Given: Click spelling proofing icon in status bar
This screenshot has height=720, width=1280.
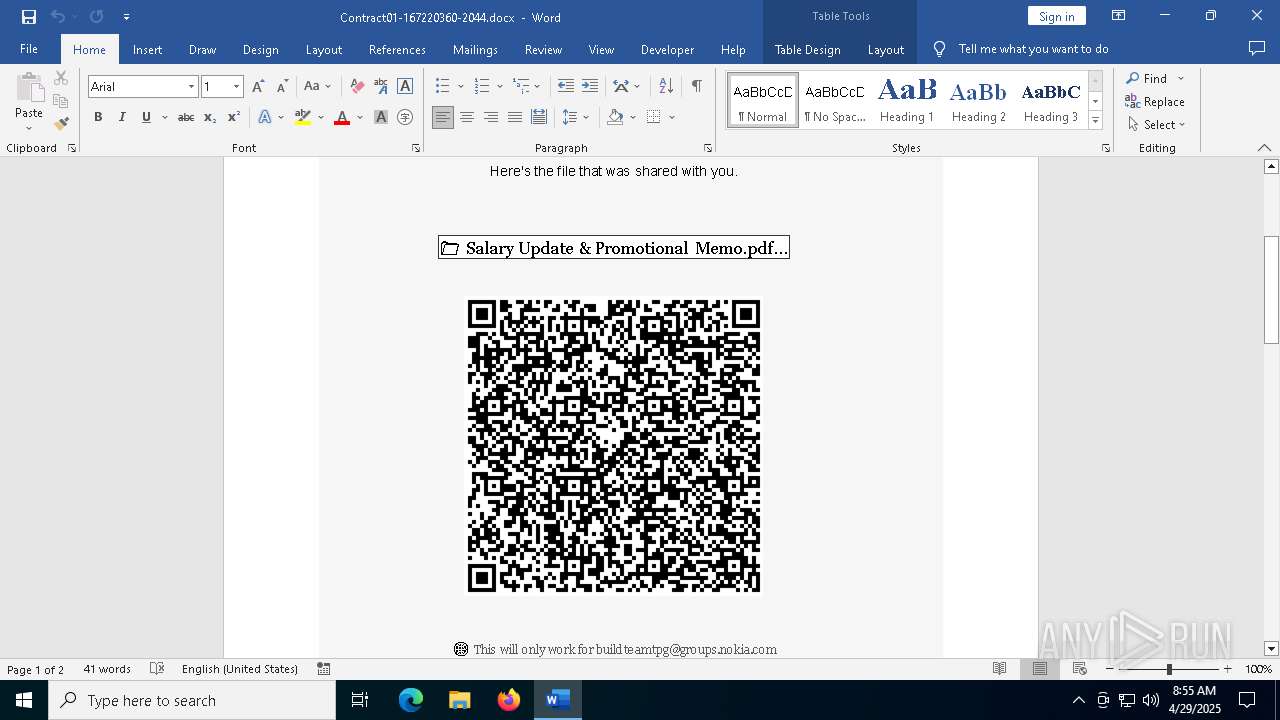Looking at the screenshot, I should (157, 669).
